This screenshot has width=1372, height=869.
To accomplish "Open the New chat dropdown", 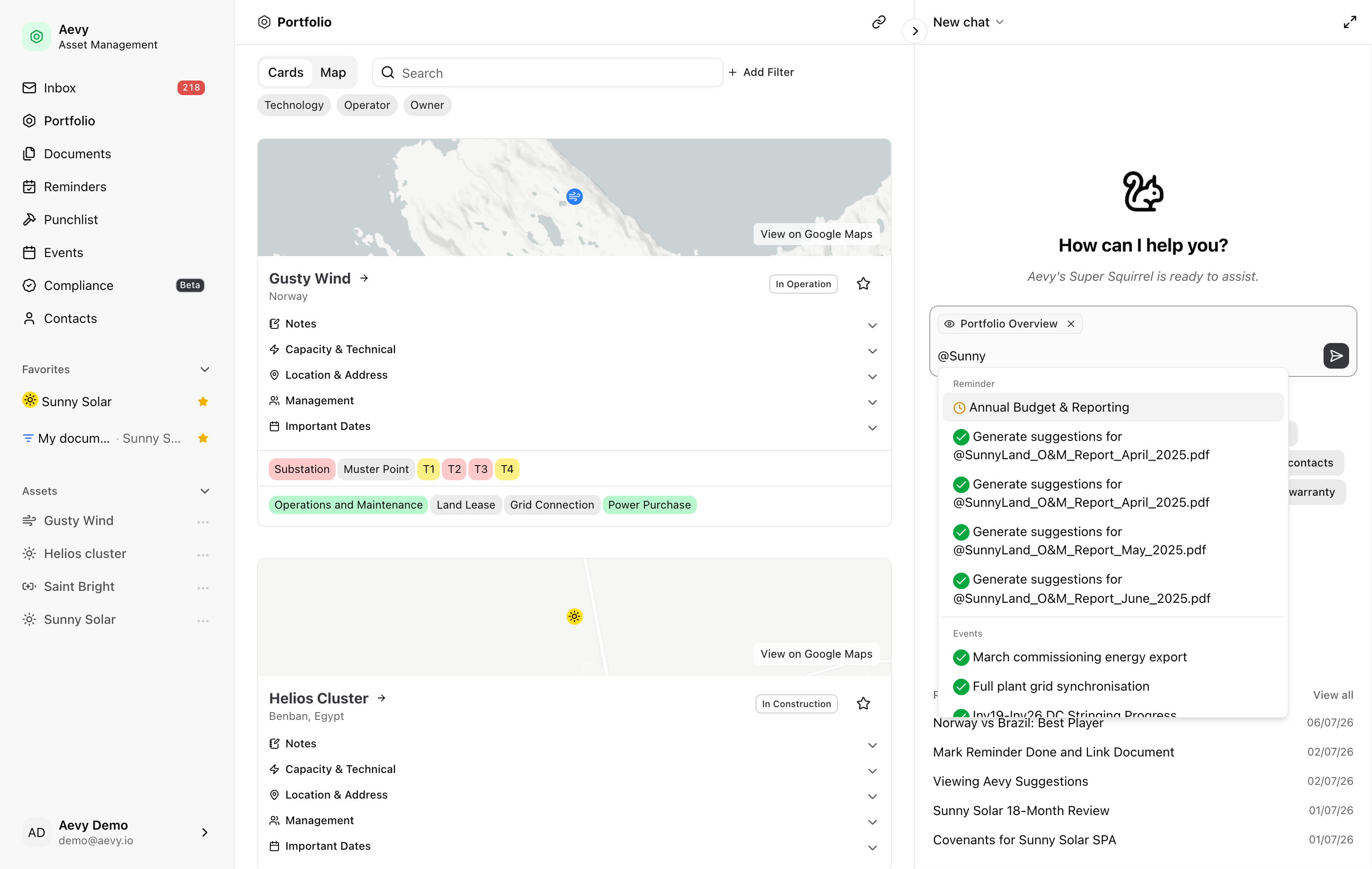I will [967, 22].
